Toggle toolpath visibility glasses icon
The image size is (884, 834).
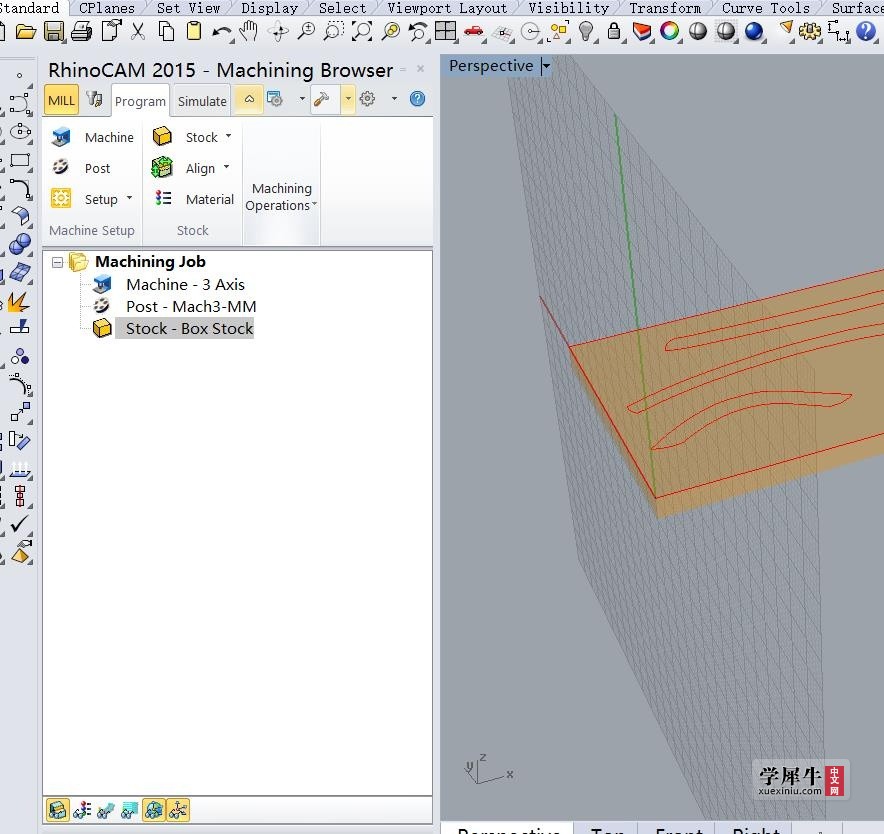tap(106, 810)
